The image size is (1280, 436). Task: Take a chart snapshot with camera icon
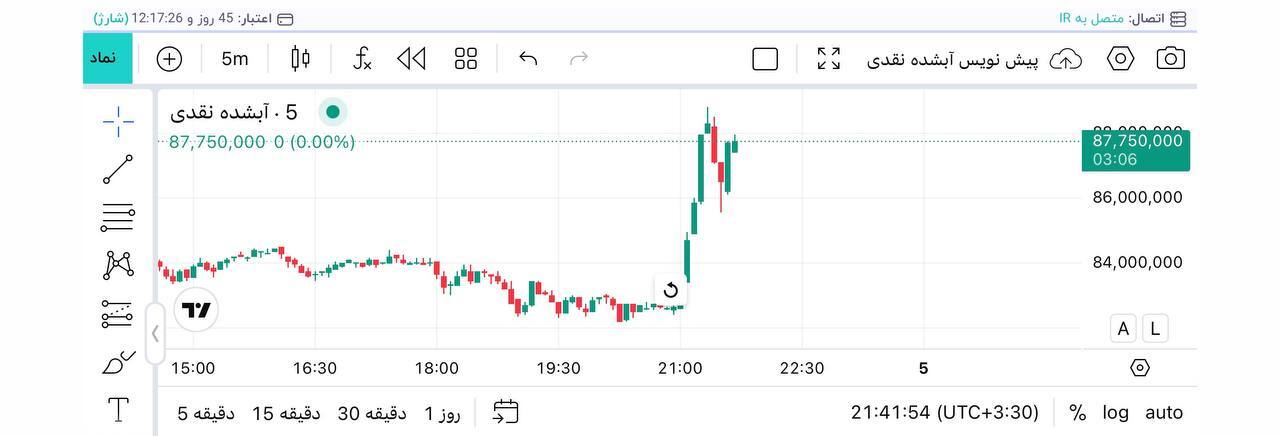[x=1170, y=59]
